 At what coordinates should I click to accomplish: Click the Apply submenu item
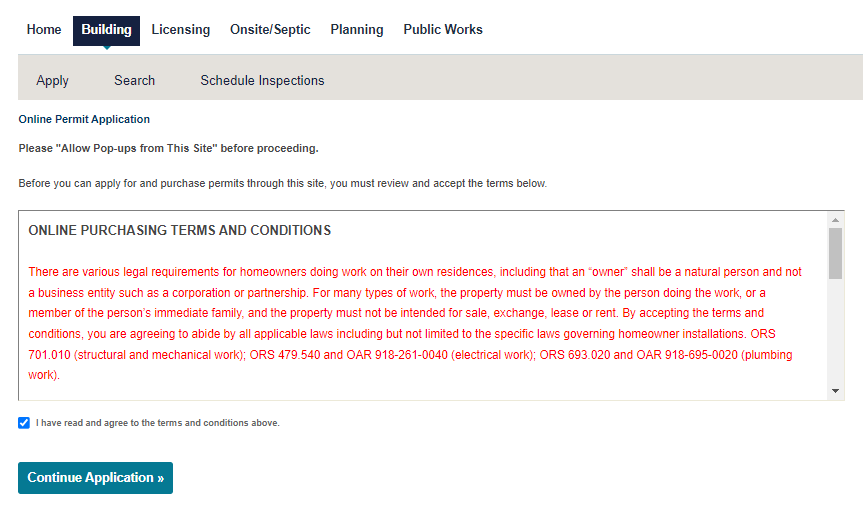click(x=53, y=81)
